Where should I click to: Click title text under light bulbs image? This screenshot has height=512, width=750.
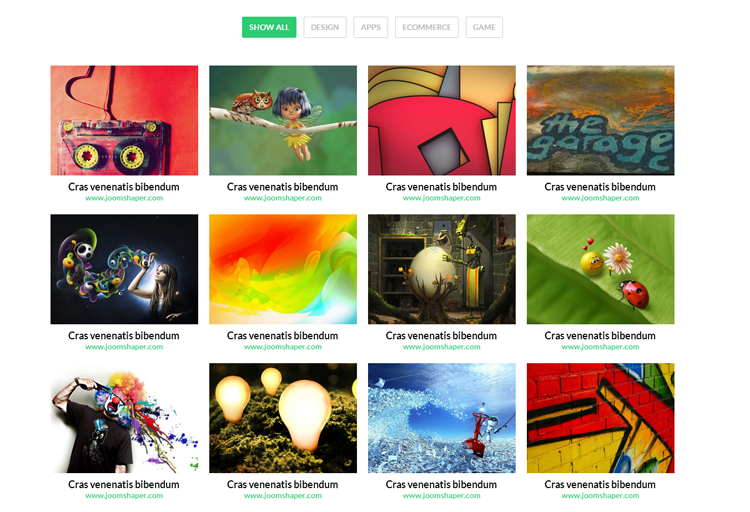click(283, 484)
